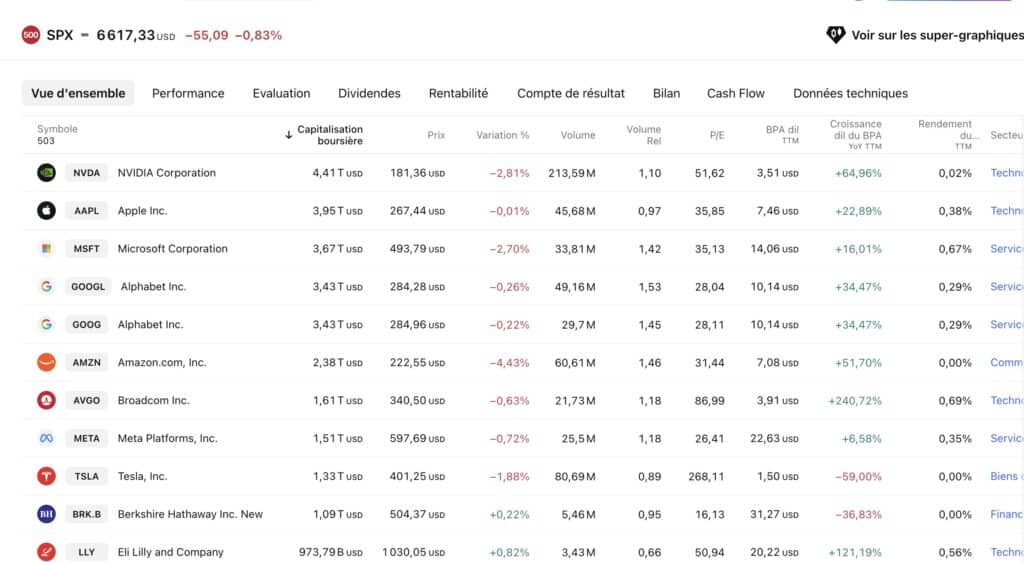
Task: Click the Amazon logo icon
Action: point(46,362)
